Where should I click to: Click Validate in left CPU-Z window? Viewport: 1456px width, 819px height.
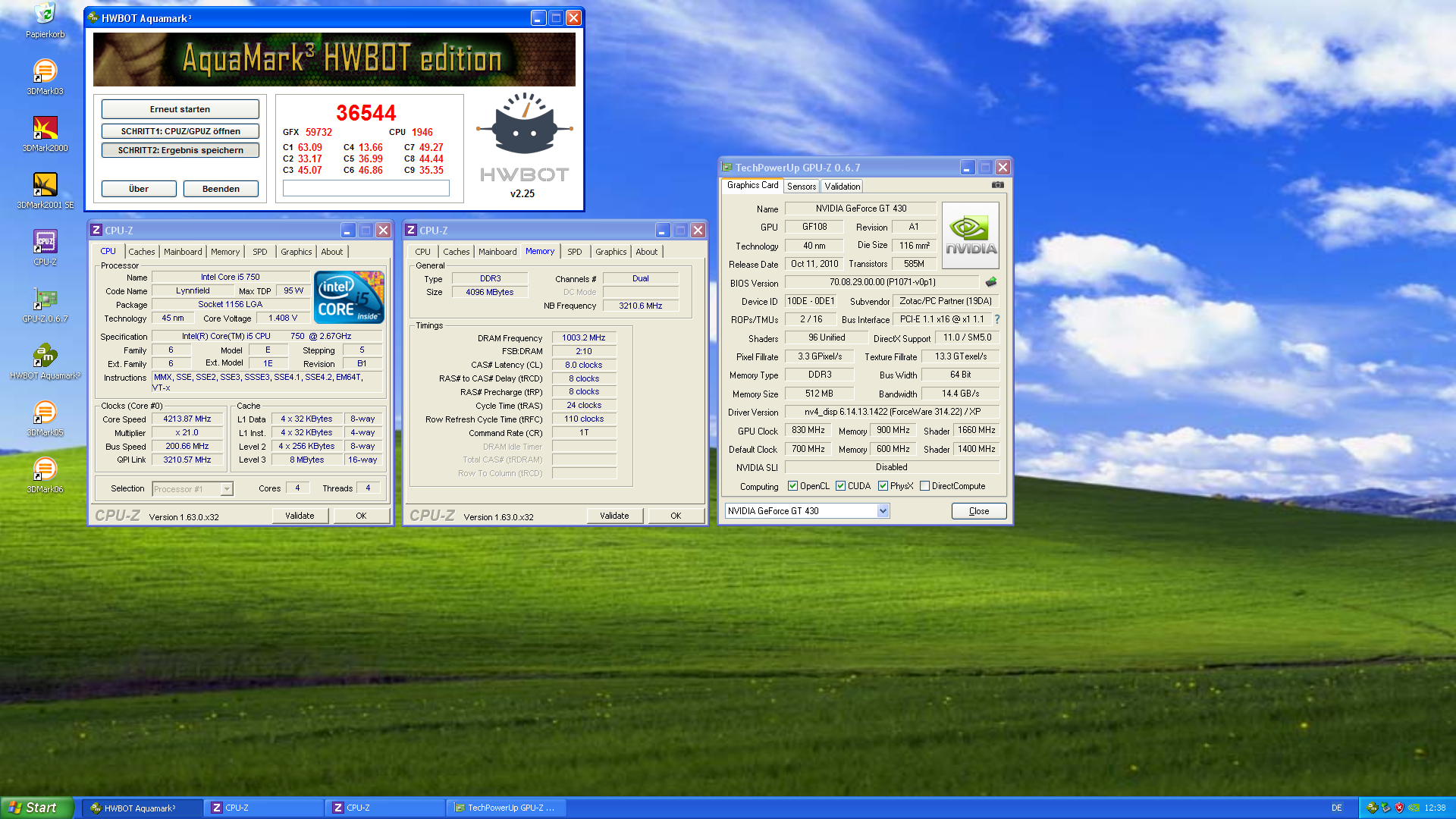300,516
